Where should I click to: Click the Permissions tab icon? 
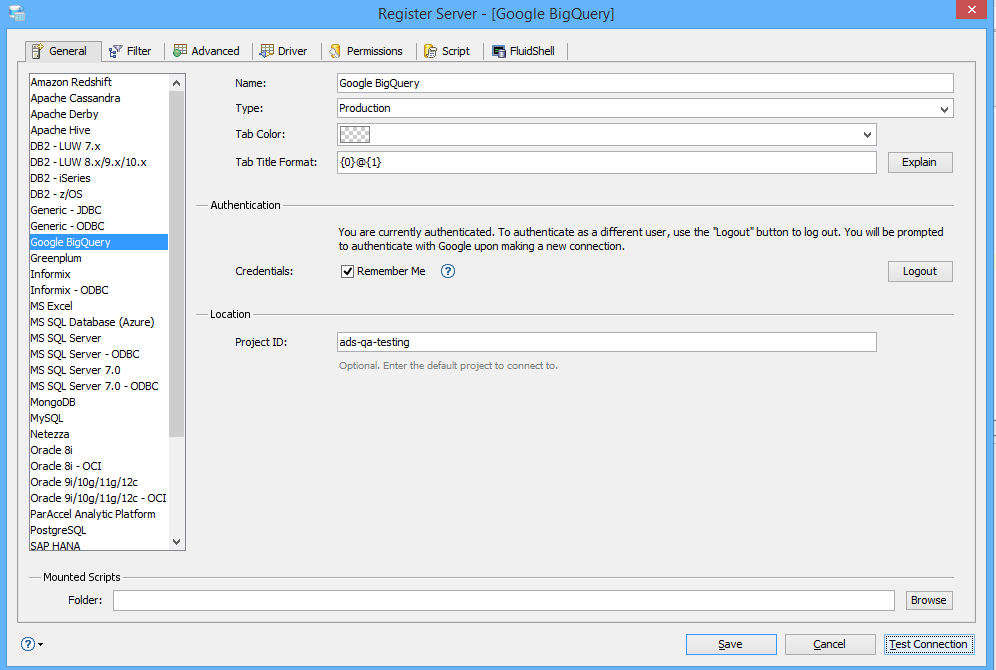pyautogui.click(x=335, y=51)
